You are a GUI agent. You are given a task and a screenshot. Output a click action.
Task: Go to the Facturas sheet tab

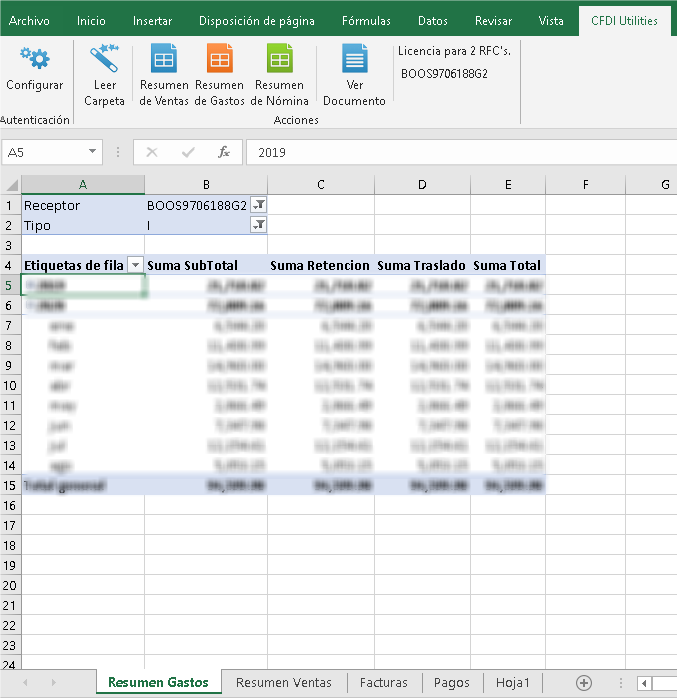(x=384, y=683)
